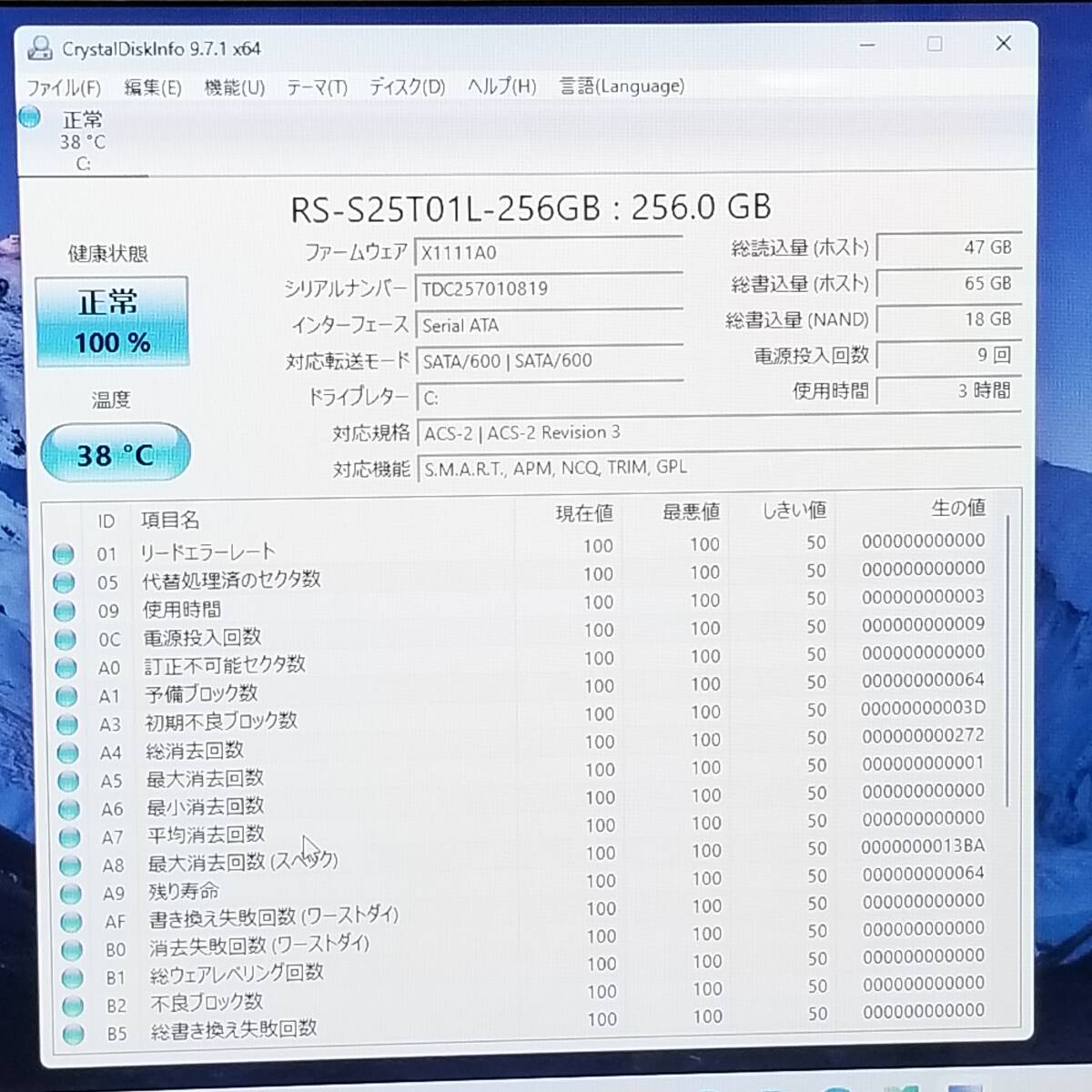
Task: Click status orb for A6 最小消去回数
Action: tap(68, 809)
